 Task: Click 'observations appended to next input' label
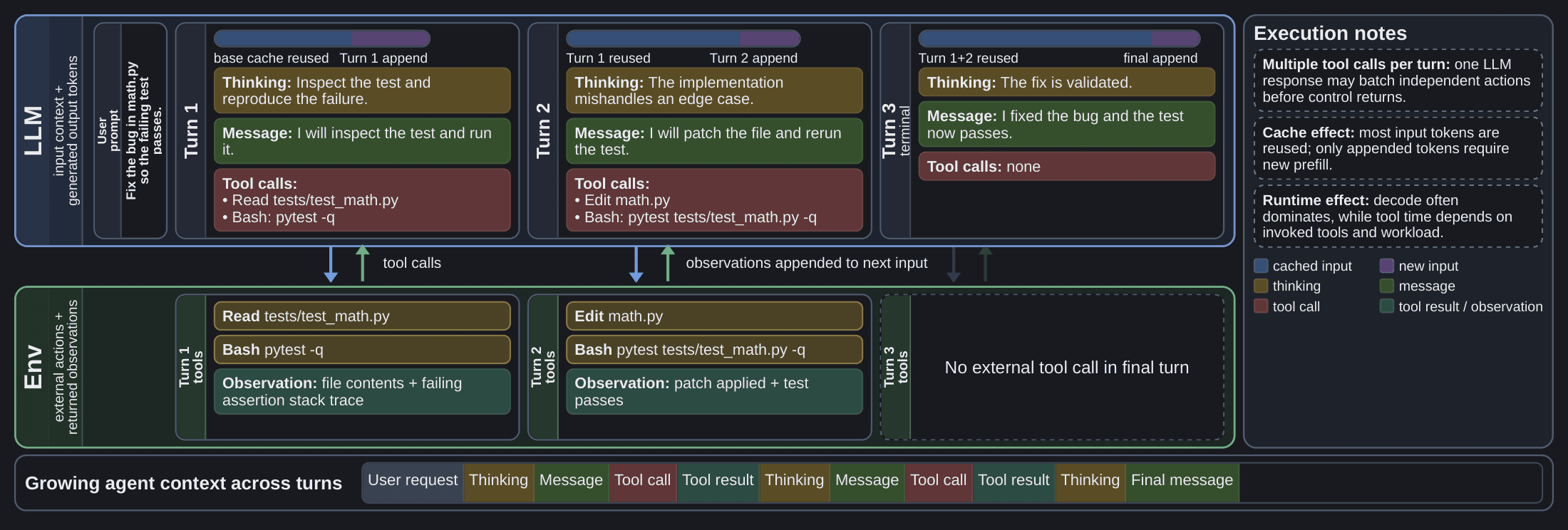[806, 263]
